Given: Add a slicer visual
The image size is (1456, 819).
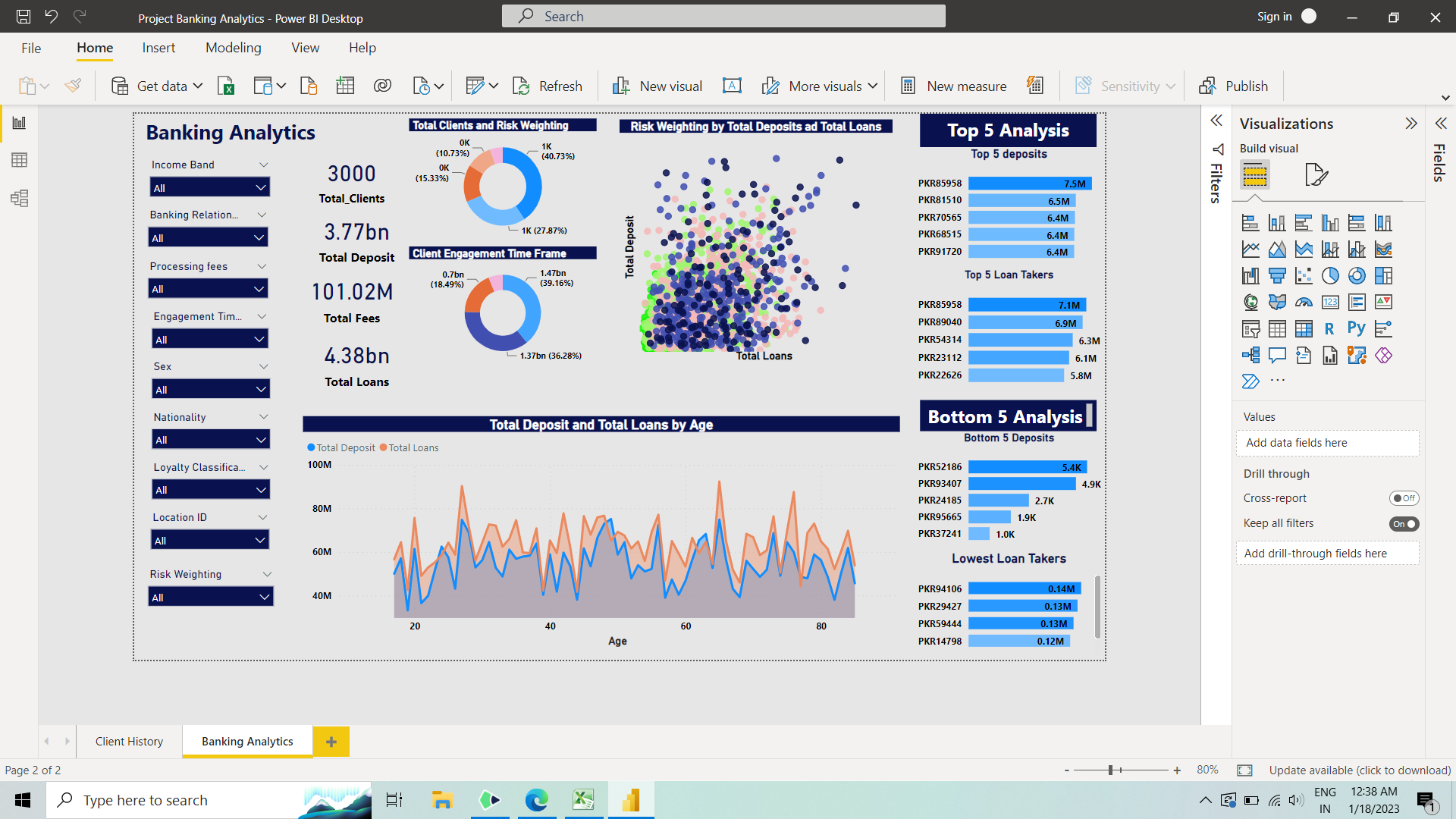Looking at the screenshot, I should click(x=1251, y=328).
